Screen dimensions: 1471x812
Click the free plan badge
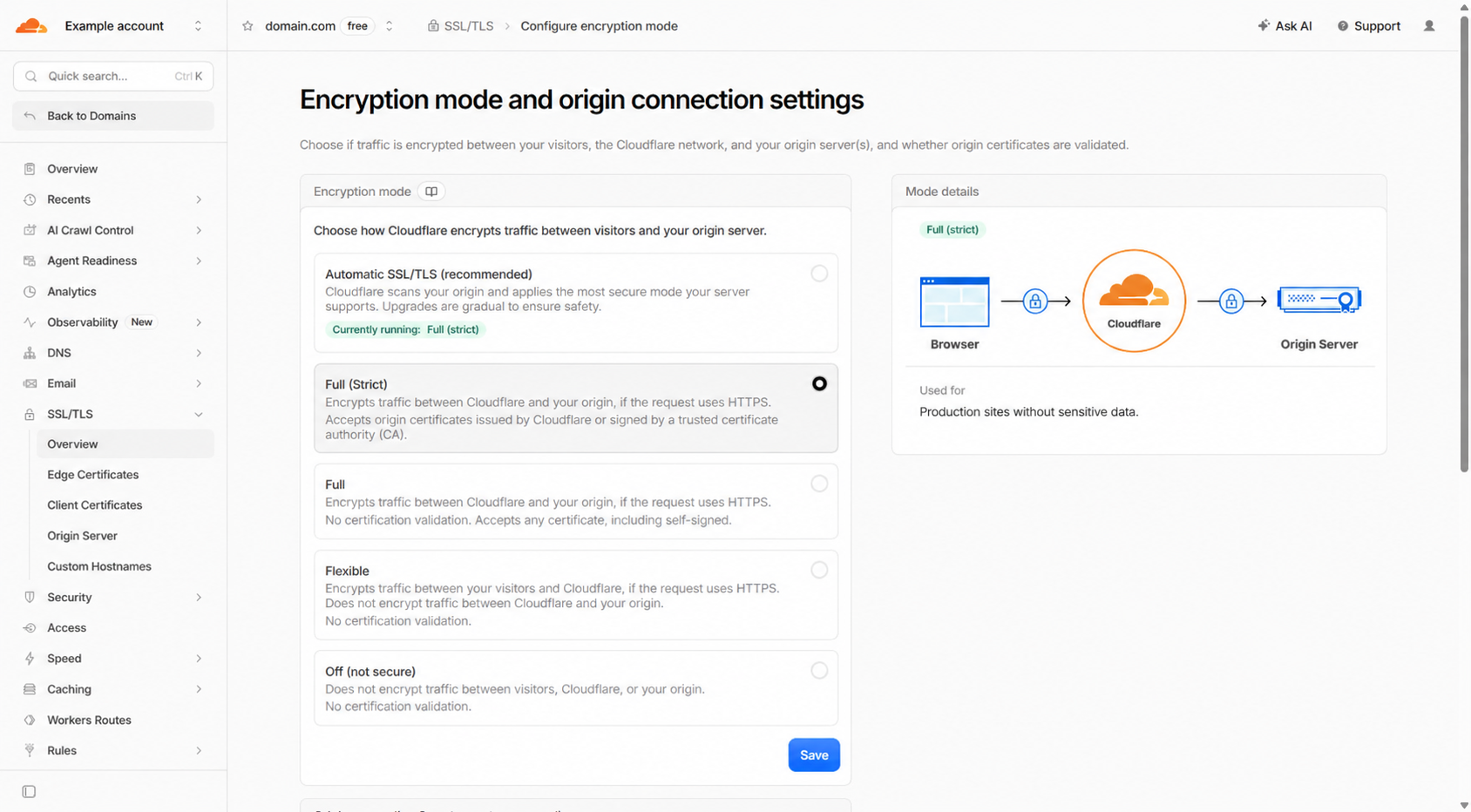357,26
